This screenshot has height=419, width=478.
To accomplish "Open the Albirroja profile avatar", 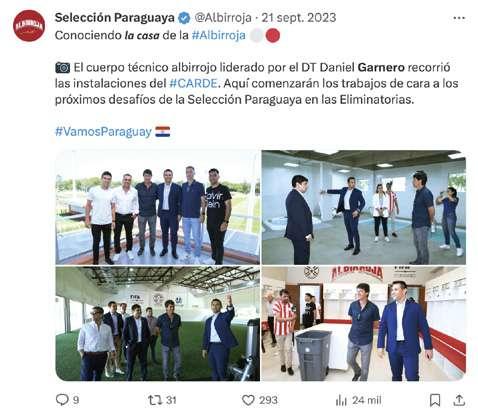I will tap(29, 26).
